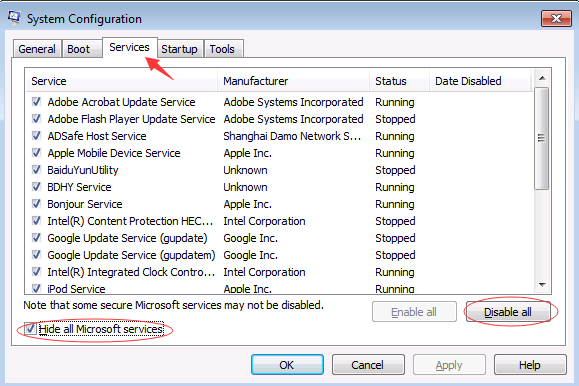Toggle Intel(R) Integrated Clock Contro checkbox
Image resolution: width=579 pixels, height=386 pixels.
click(x=36, y=271)
